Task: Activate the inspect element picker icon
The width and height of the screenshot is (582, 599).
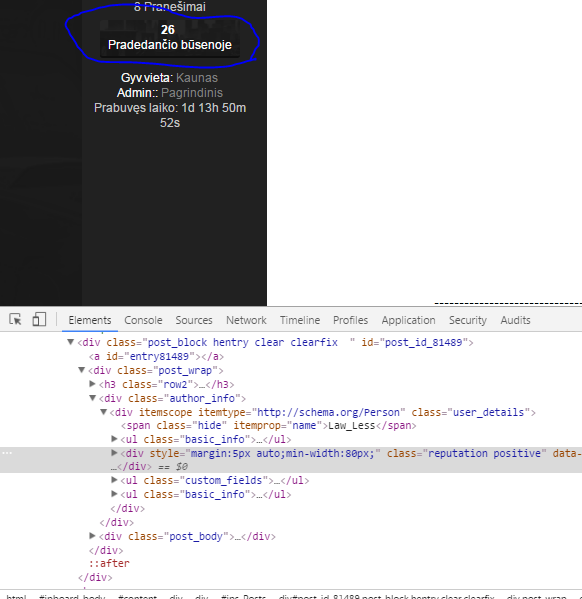Action: click(x=15, y=319)
